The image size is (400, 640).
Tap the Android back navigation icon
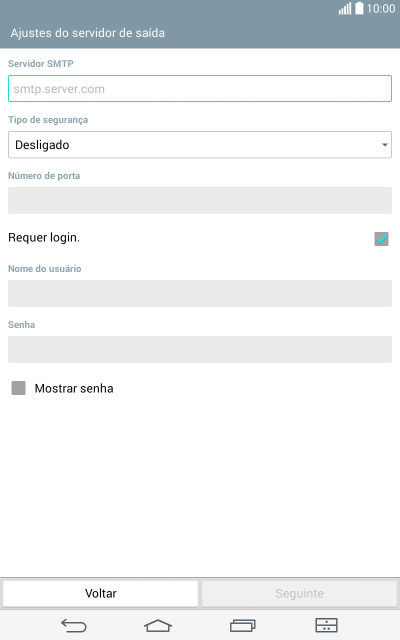pyautogui.click(x=74, y=625)
